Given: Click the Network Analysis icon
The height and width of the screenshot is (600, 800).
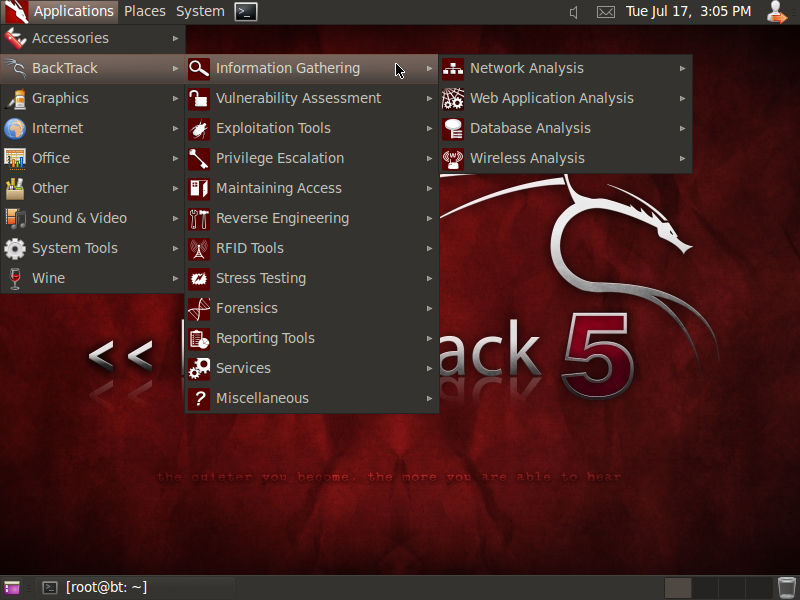Looking at the screenshot, I should pos(453,68).
